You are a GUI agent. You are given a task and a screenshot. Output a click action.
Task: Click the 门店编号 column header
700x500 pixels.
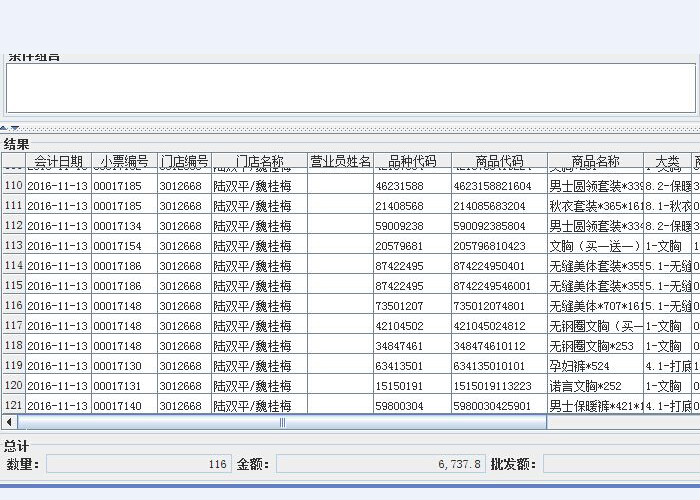184,162
